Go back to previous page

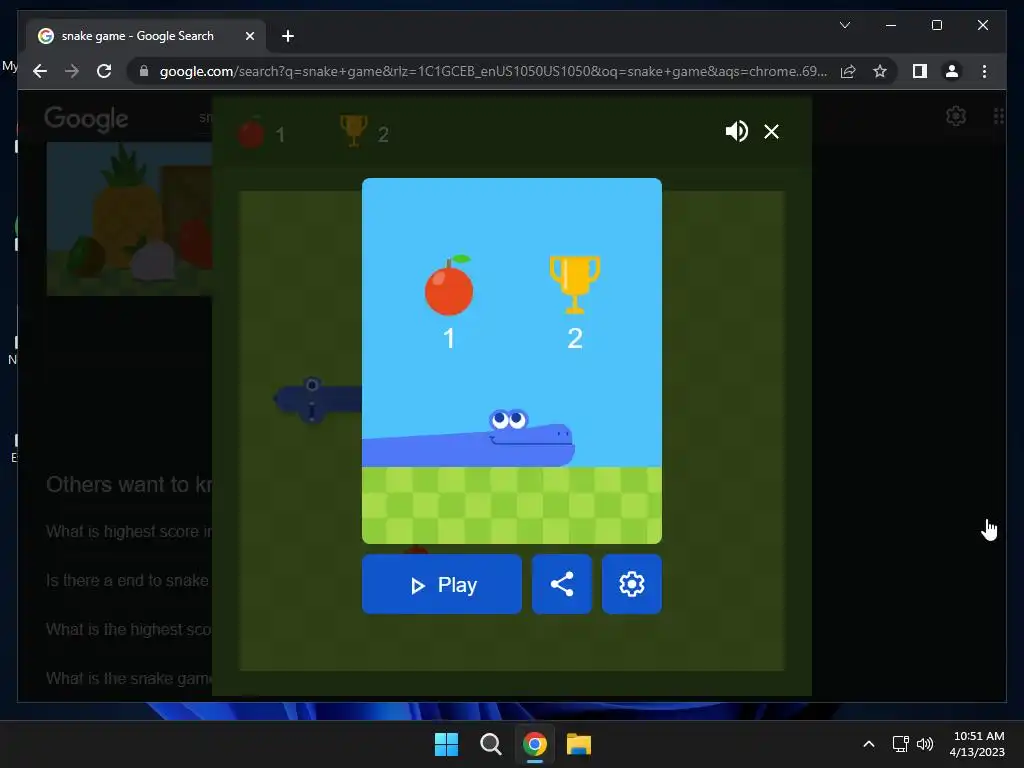[40, 71]
